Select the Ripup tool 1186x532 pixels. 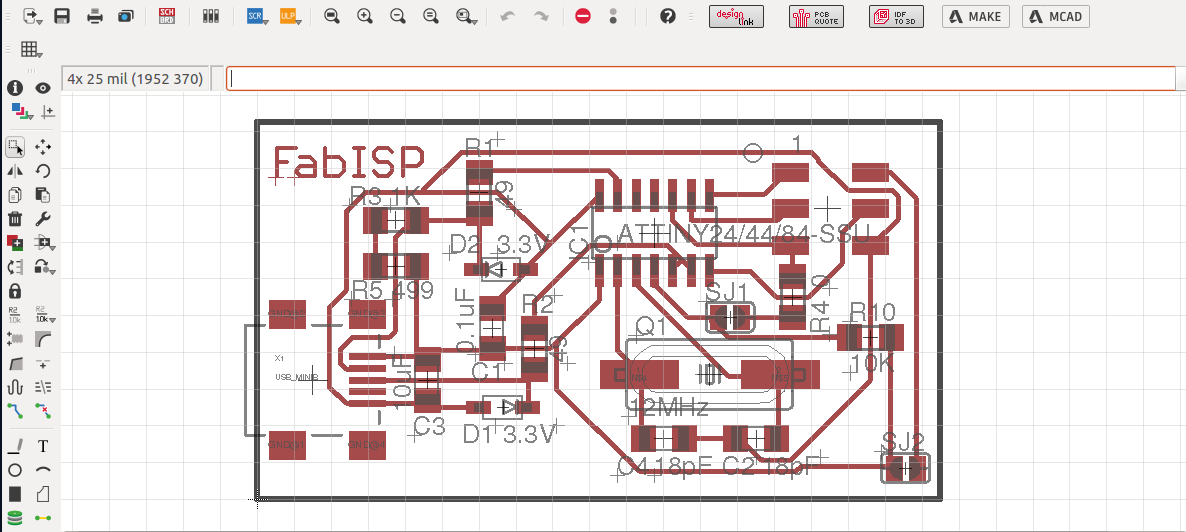(43, 411)
